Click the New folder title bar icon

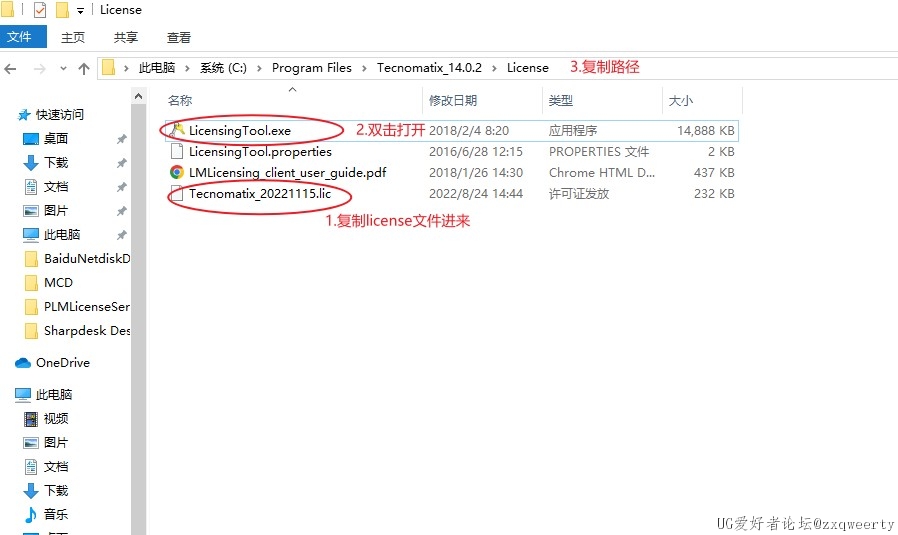(62, 10)
